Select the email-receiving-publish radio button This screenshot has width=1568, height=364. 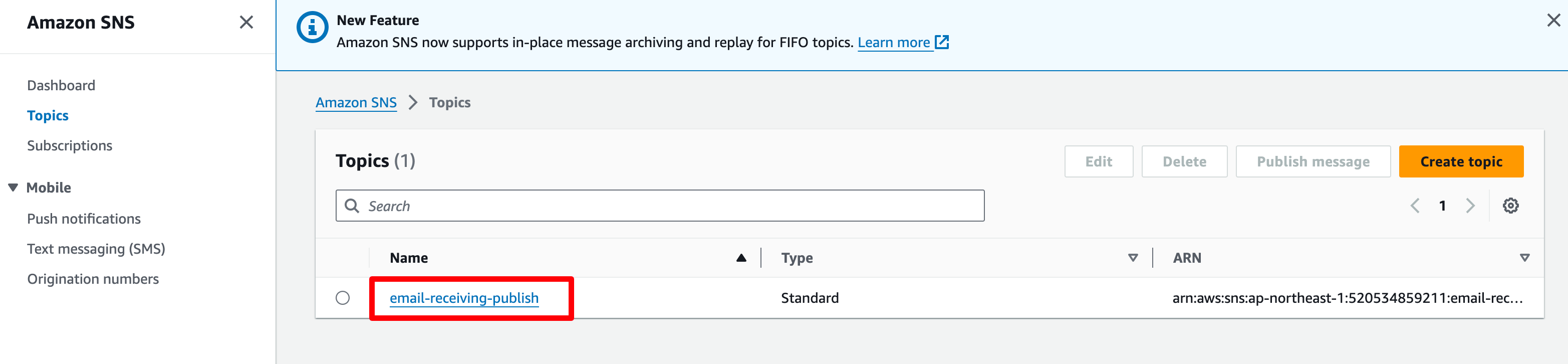(x=343, y=298)
